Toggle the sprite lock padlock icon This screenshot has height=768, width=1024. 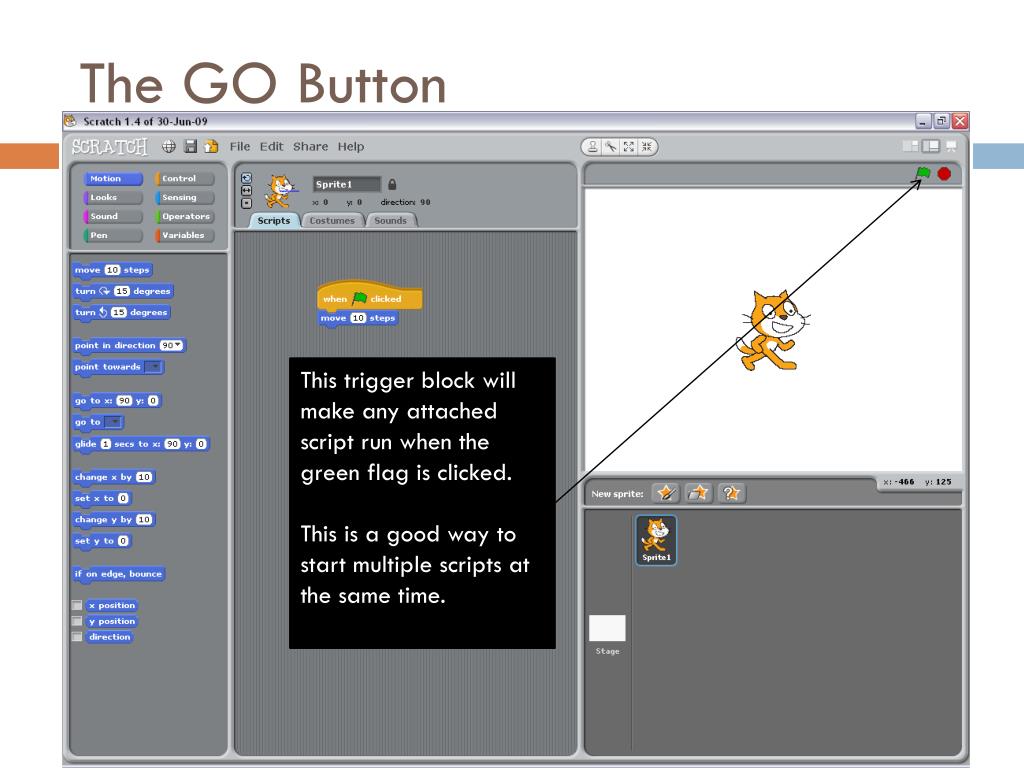point(392,184)
